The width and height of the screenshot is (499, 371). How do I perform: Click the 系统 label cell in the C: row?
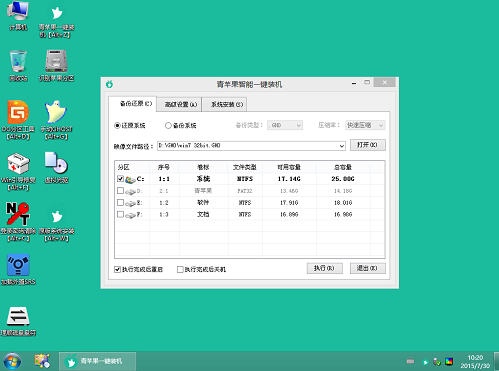(x=203, y=179)
